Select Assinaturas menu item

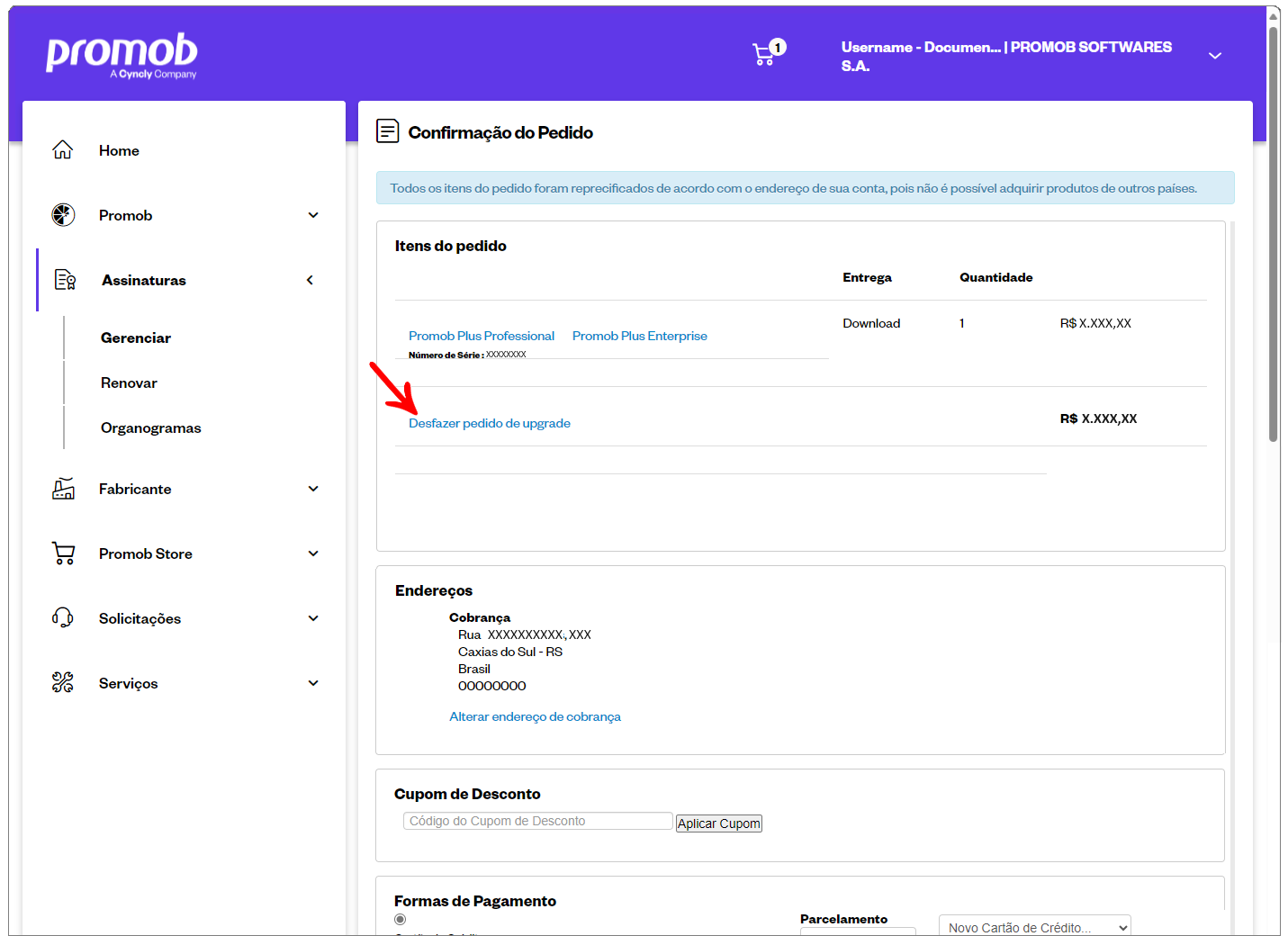[144, 280]
